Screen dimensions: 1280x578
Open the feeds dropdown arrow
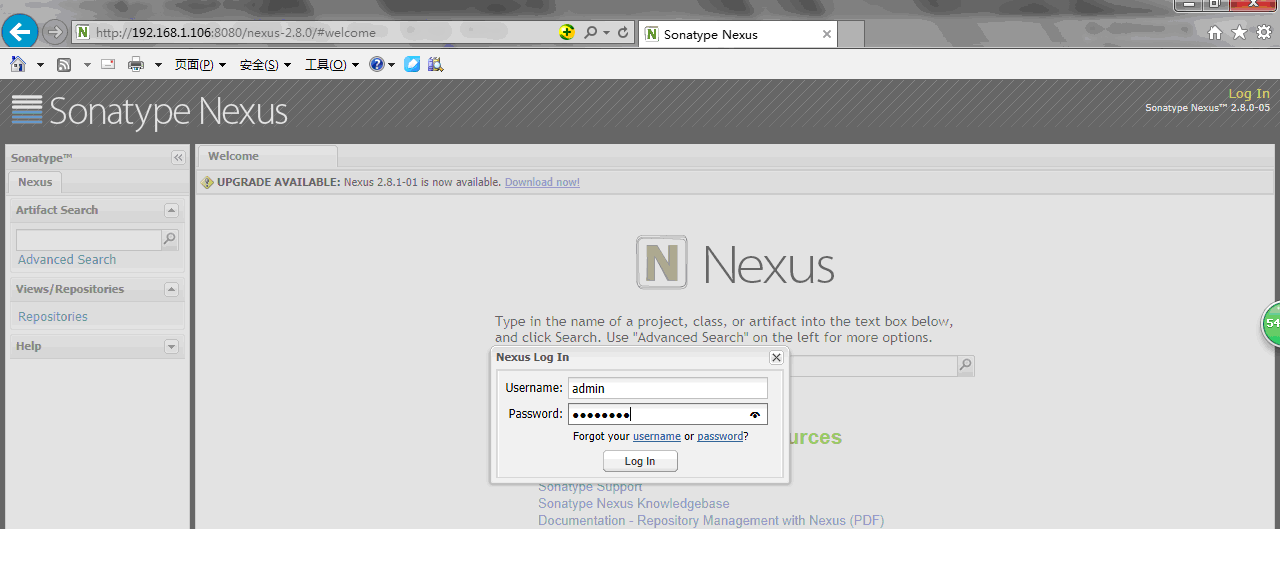point(87,65)
